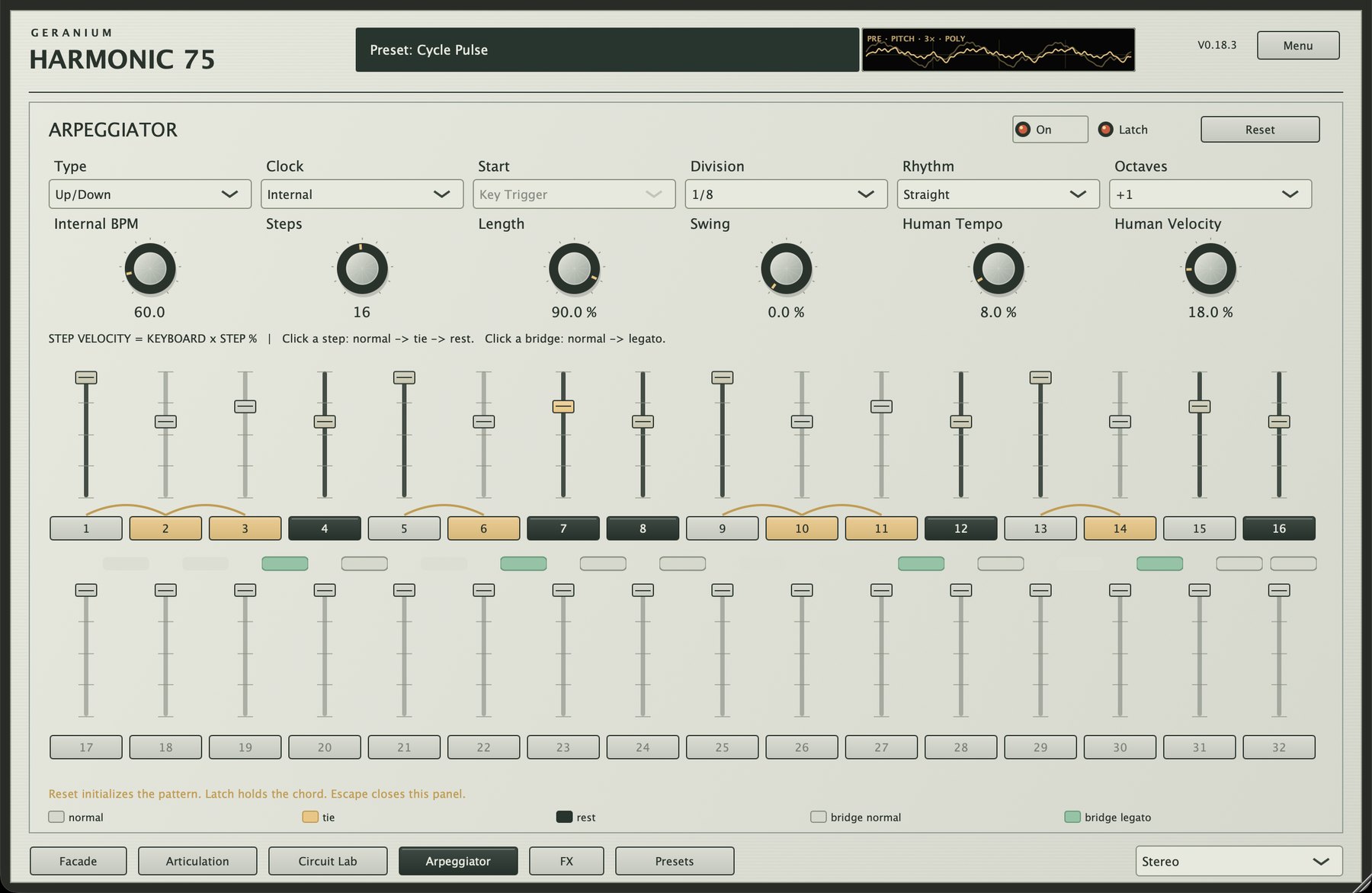The image size is (1372, 893).
Task: Toggle the rest step 4 button
Action: click(x=325, y=528)
